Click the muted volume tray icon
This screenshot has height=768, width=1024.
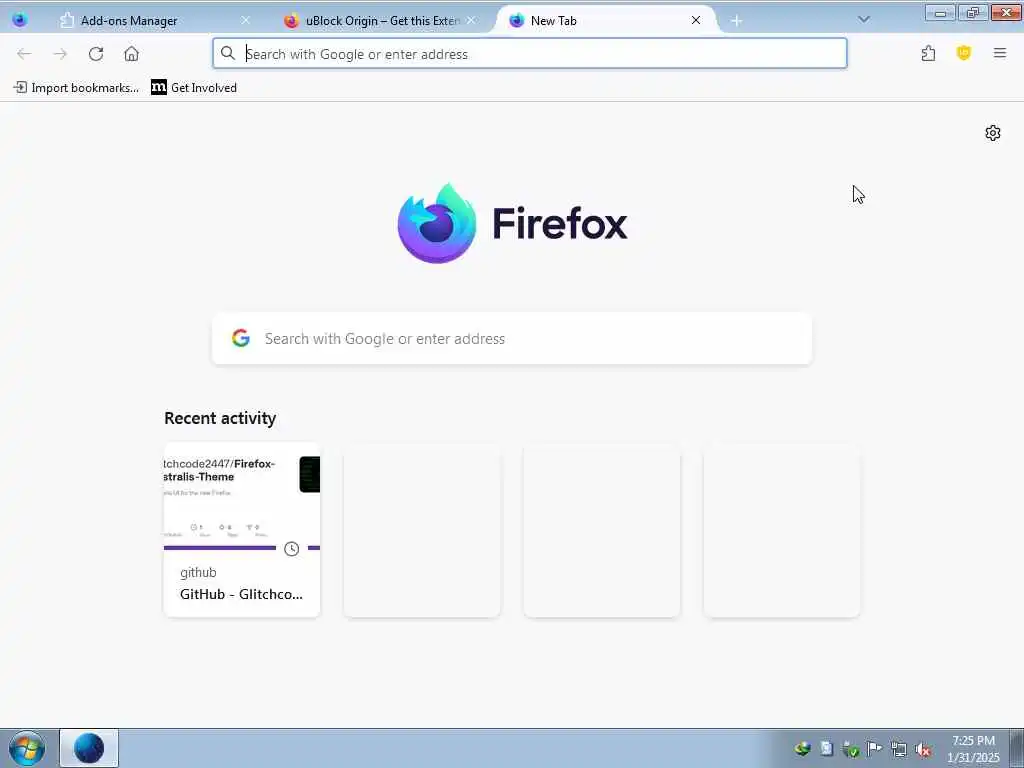pos(923,749)
